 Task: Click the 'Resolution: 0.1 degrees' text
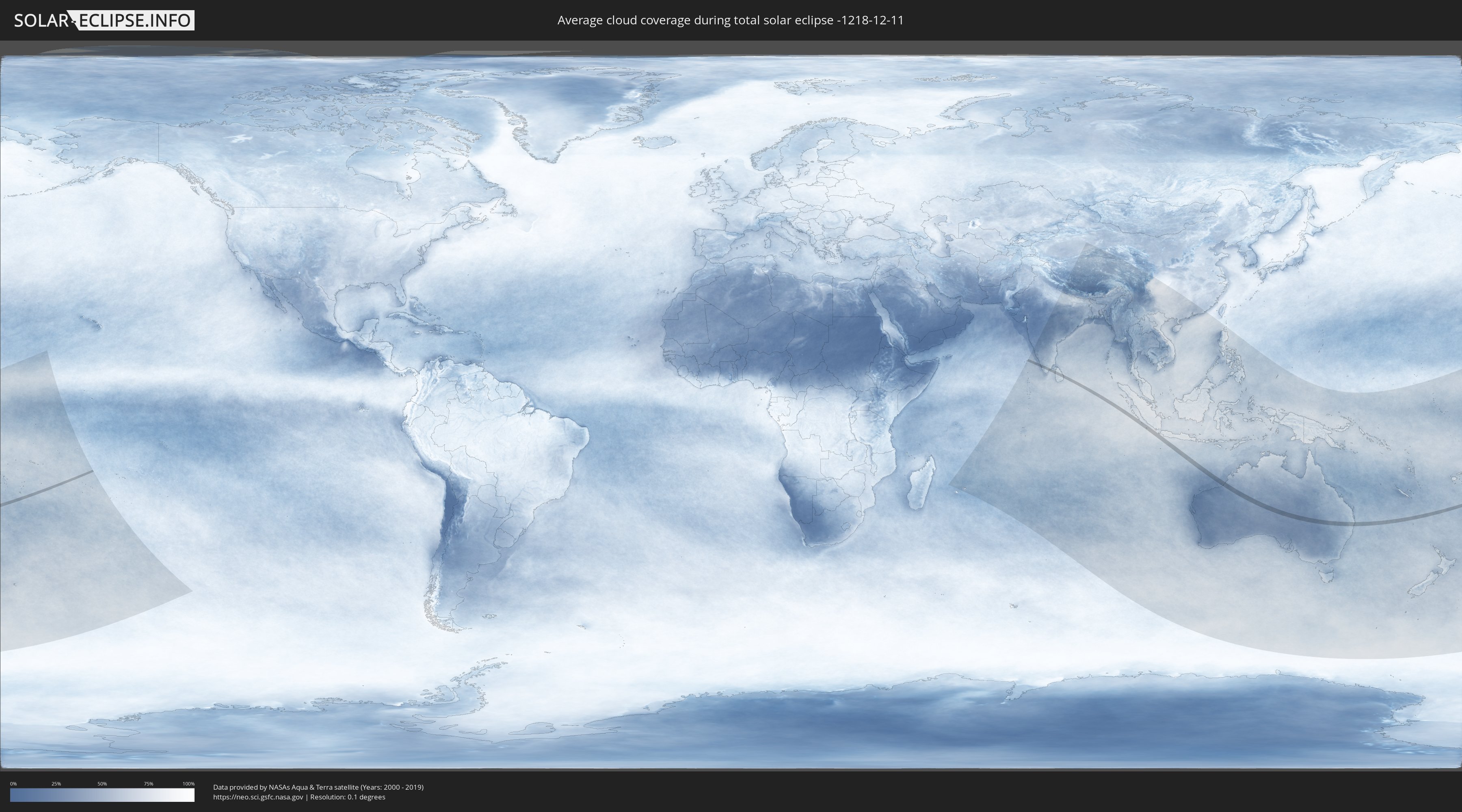point(347,797)
